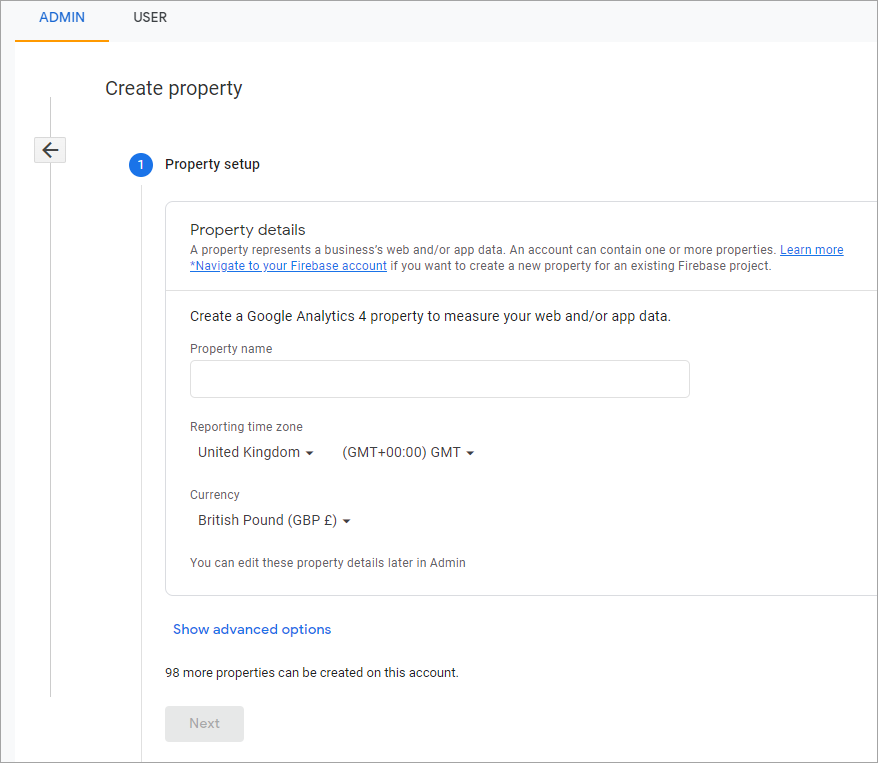Adjust the (GMT+00:00) GMT selection

pos(407,452)
